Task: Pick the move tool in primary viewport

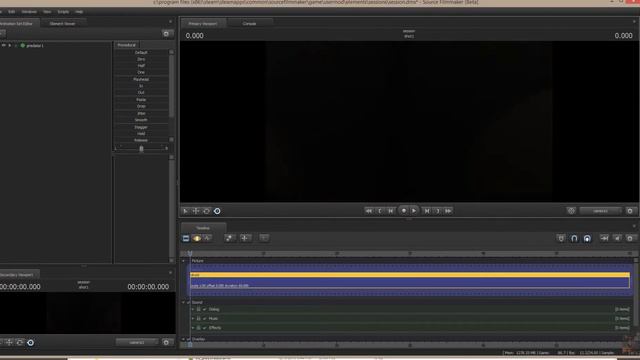Action: [x=196, y=211]
